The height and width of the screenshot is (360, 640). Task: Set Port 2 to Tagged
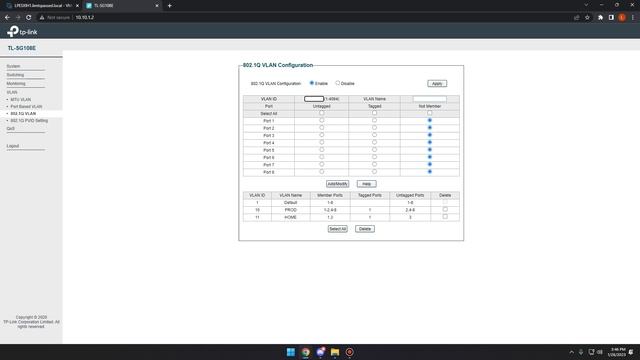pos(374,128)
